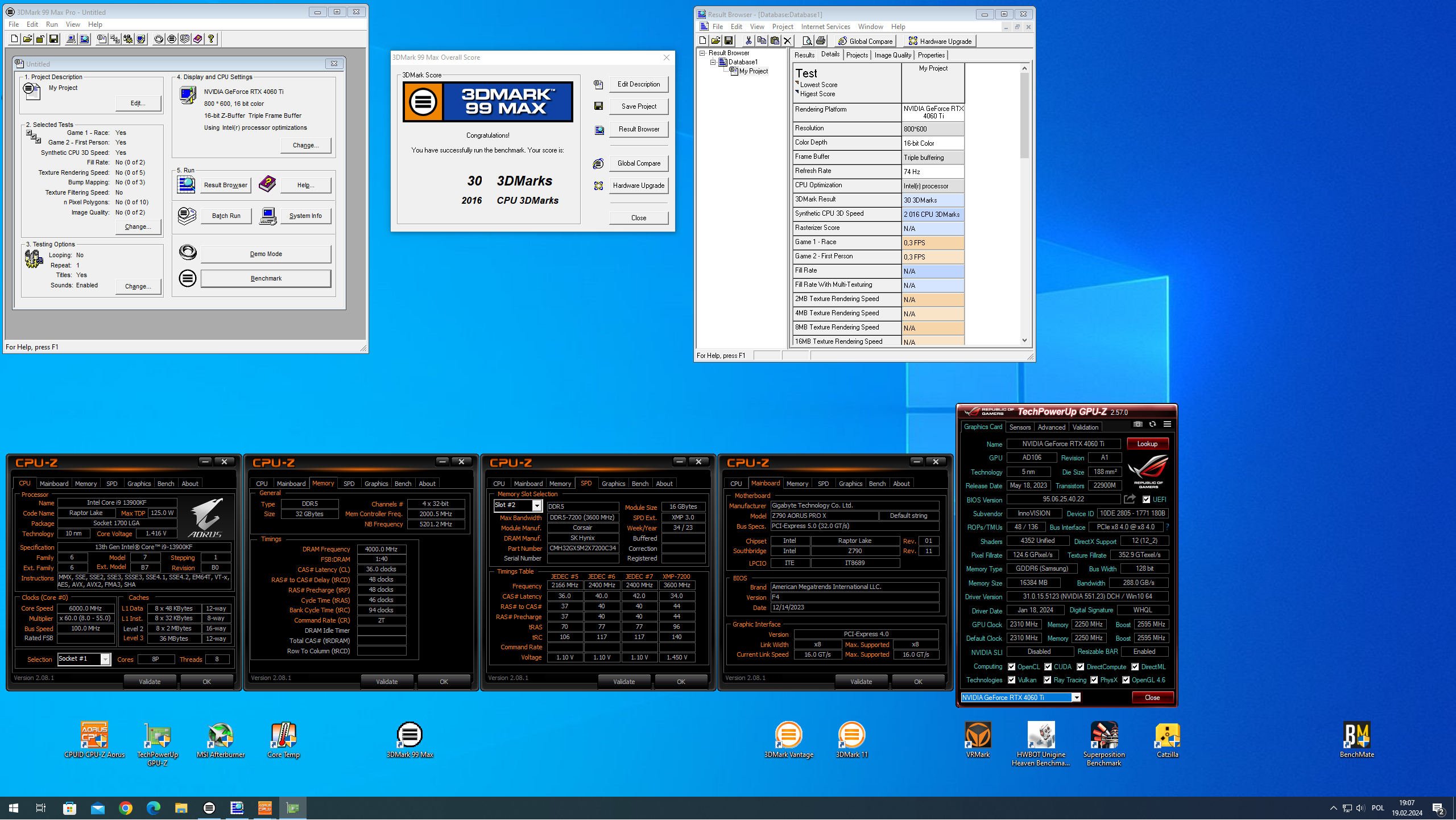
Task: Toggle the DirectCompute checkbox in GPU-Z
Action: click(1080, 667)
